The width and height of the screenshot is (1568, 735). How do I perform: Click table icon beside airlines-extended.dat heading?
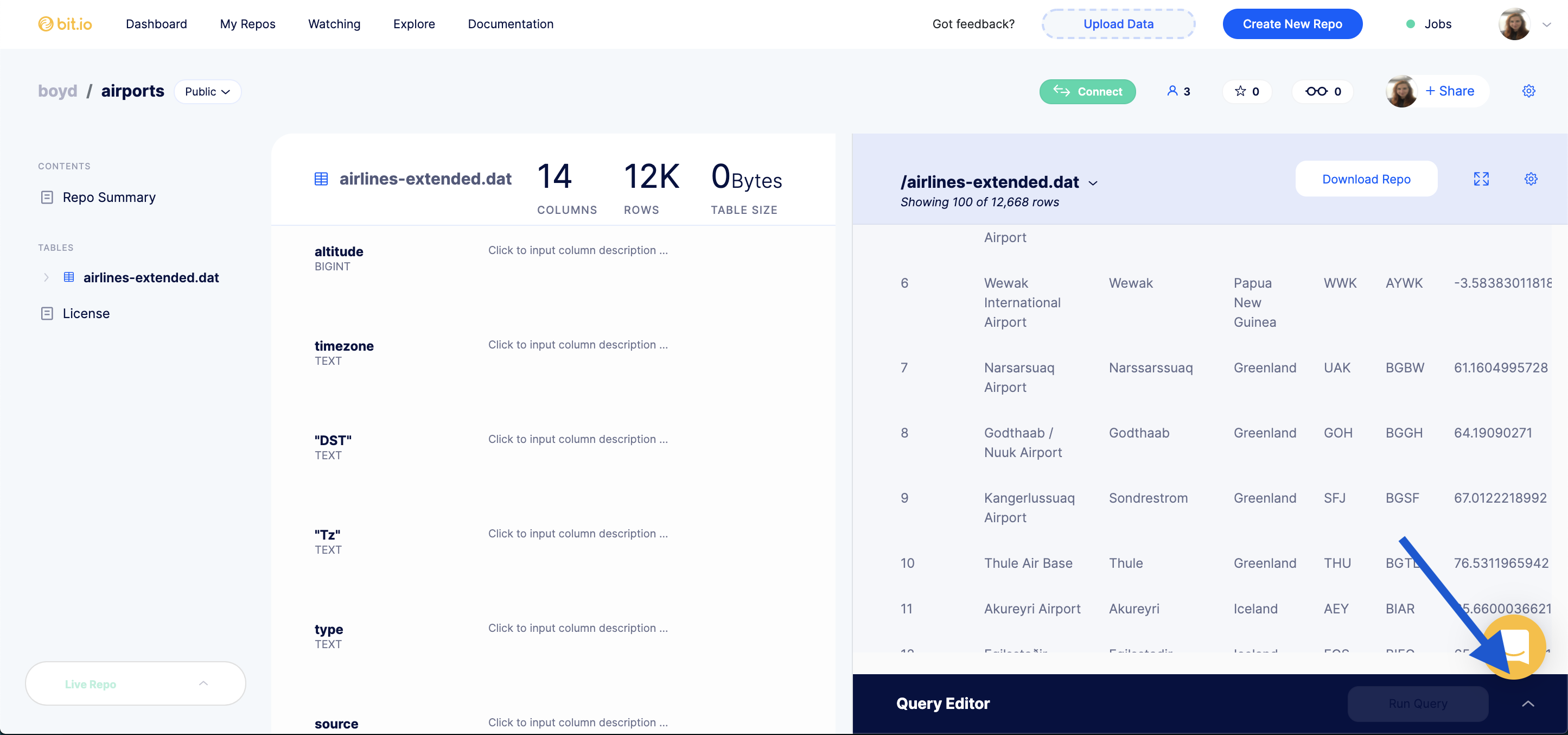(321, 179)
